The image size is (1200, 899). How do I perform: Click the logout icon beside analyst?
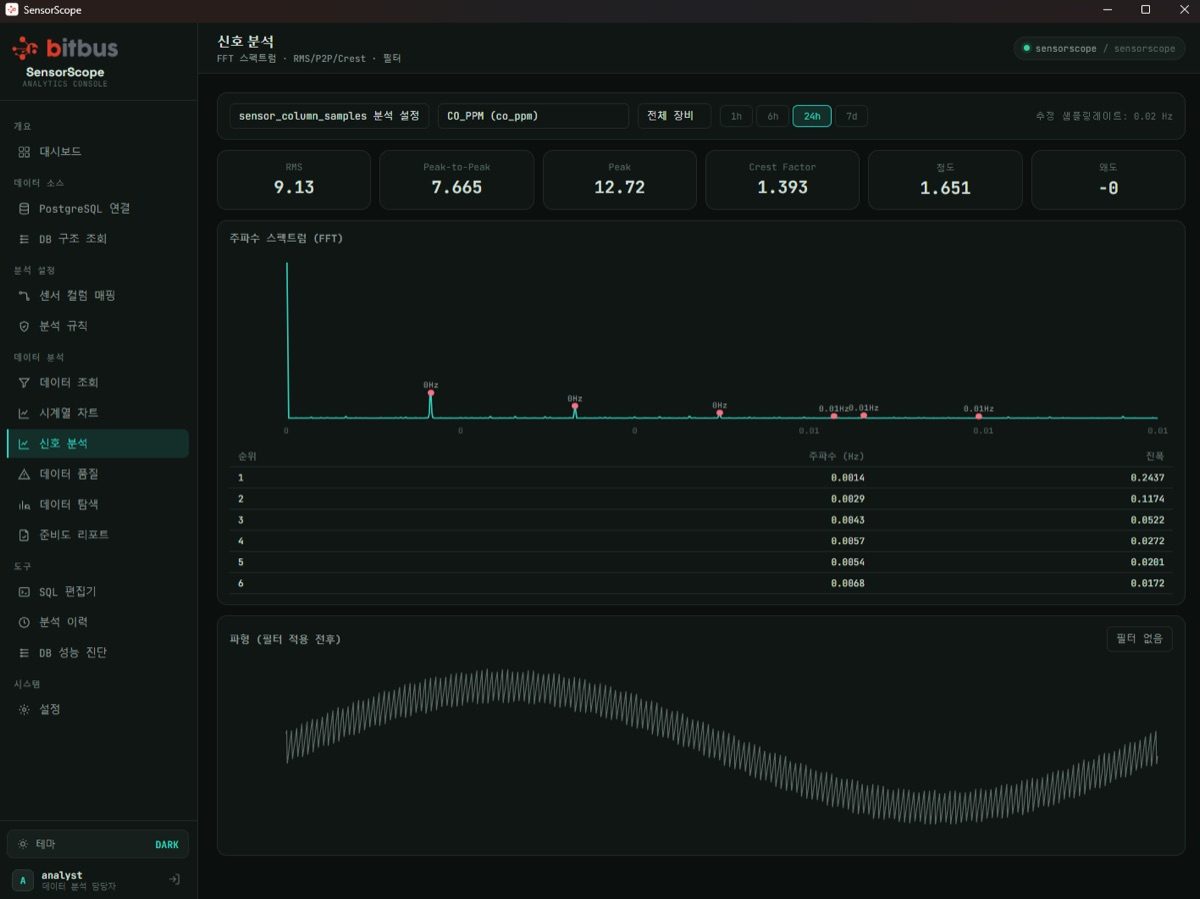(x=174, y=880)
